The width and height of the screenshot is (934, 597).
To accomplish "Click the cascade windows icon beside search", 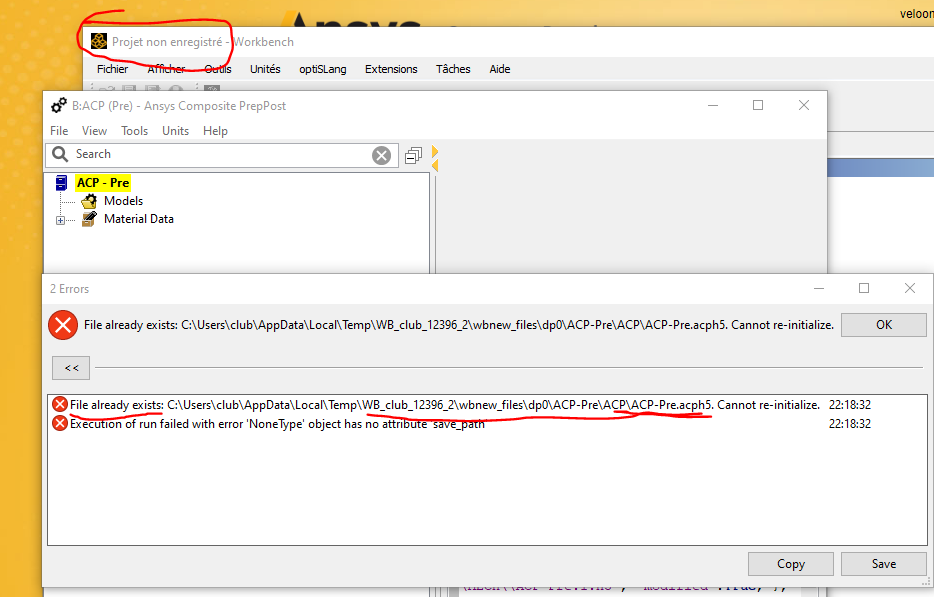I will click(x=413, y=156).
